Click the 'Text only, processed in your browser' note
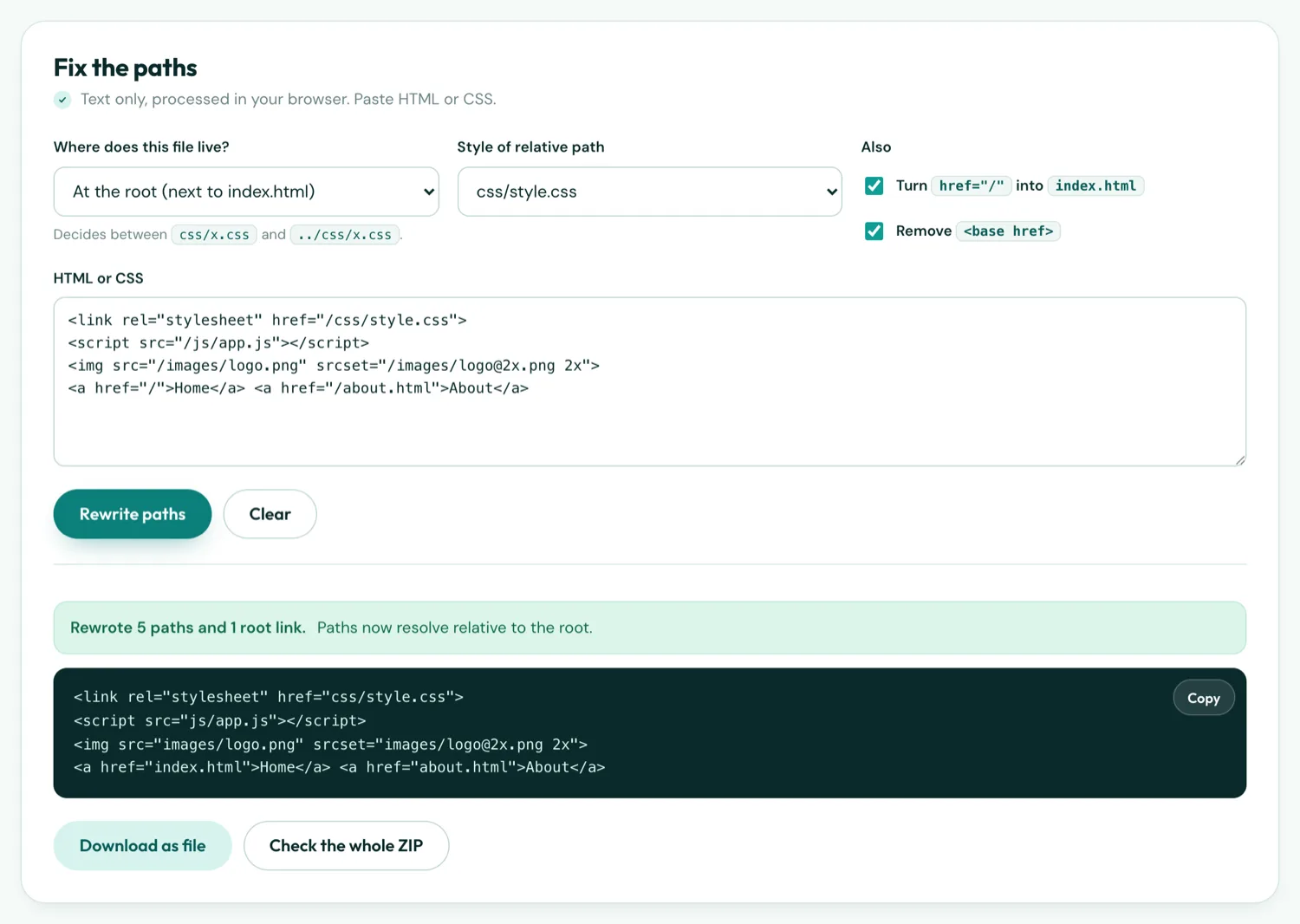This screenshot has width=1300, height=924. click(x=289, y=100)
